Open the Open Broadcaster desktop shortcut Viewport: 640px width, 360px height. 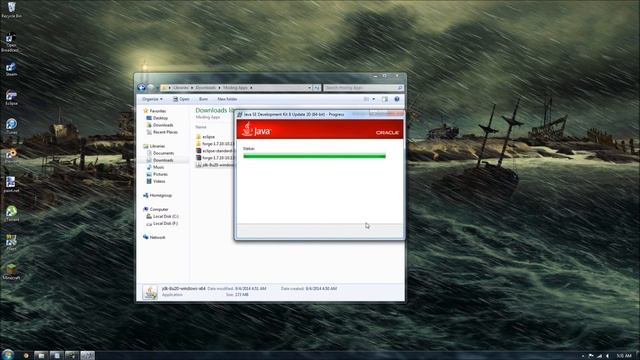(11, 42)
